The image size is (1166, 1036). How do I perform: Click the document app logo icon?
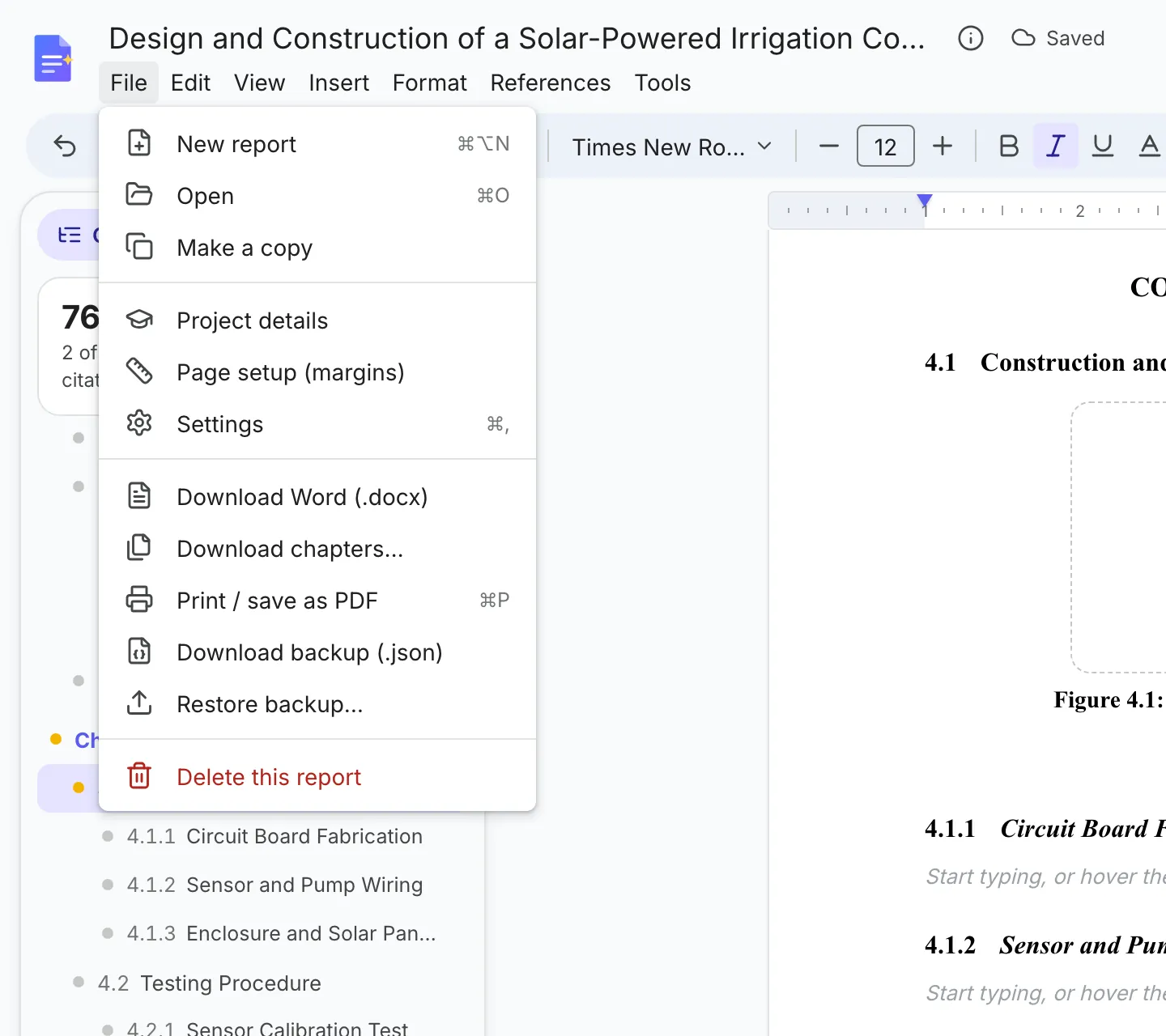(x=53, y=58)
